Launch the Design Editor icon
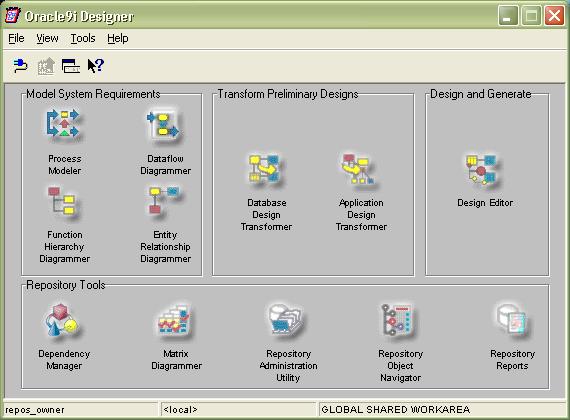Screen dimensions: 570x420 482,170
